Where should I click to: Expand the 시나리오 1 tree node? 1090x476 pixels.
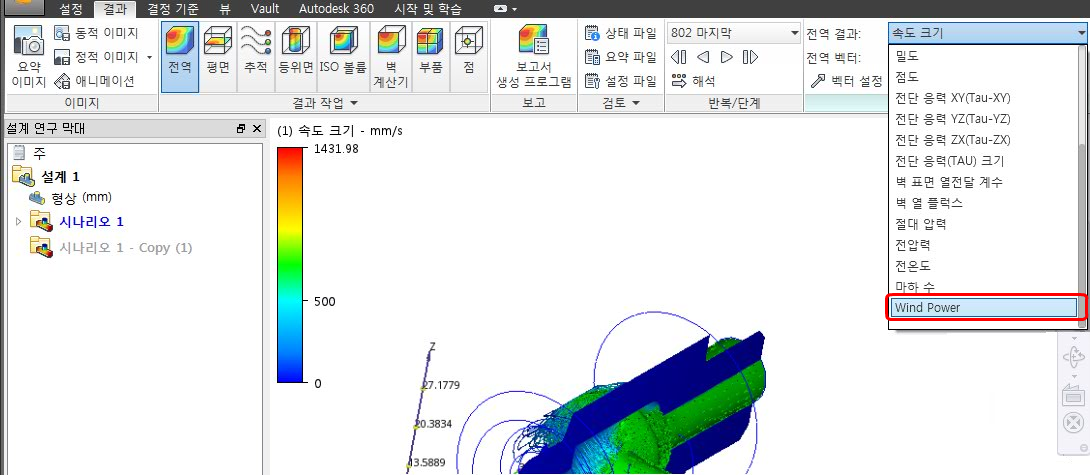click(x=19, y=222)
